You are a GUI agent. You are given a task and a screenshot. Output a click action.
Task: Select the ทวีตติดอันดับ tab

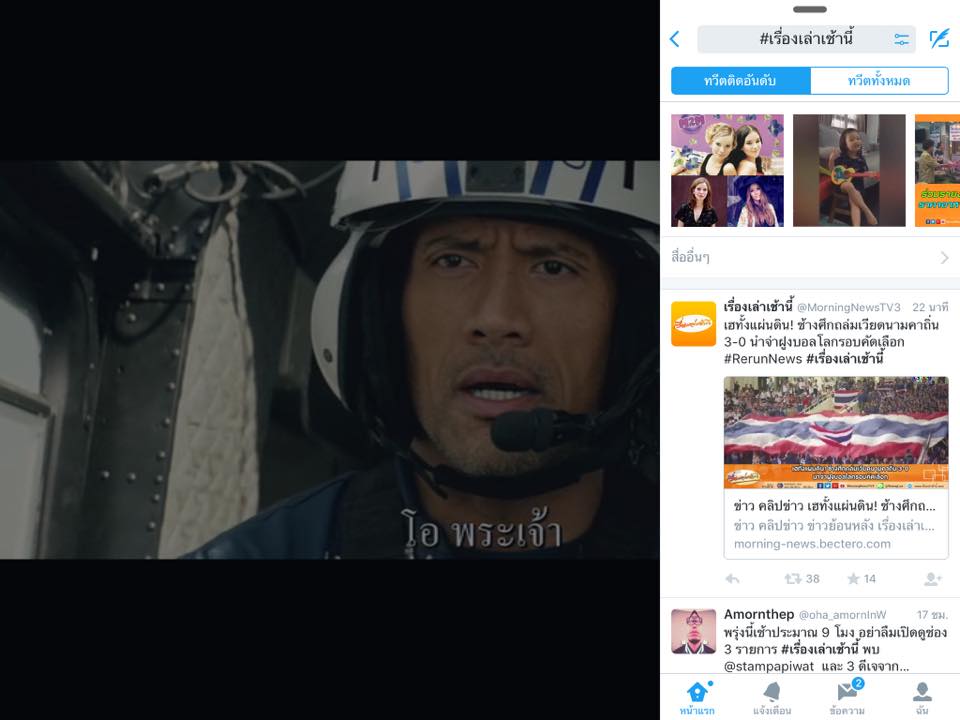740,81
